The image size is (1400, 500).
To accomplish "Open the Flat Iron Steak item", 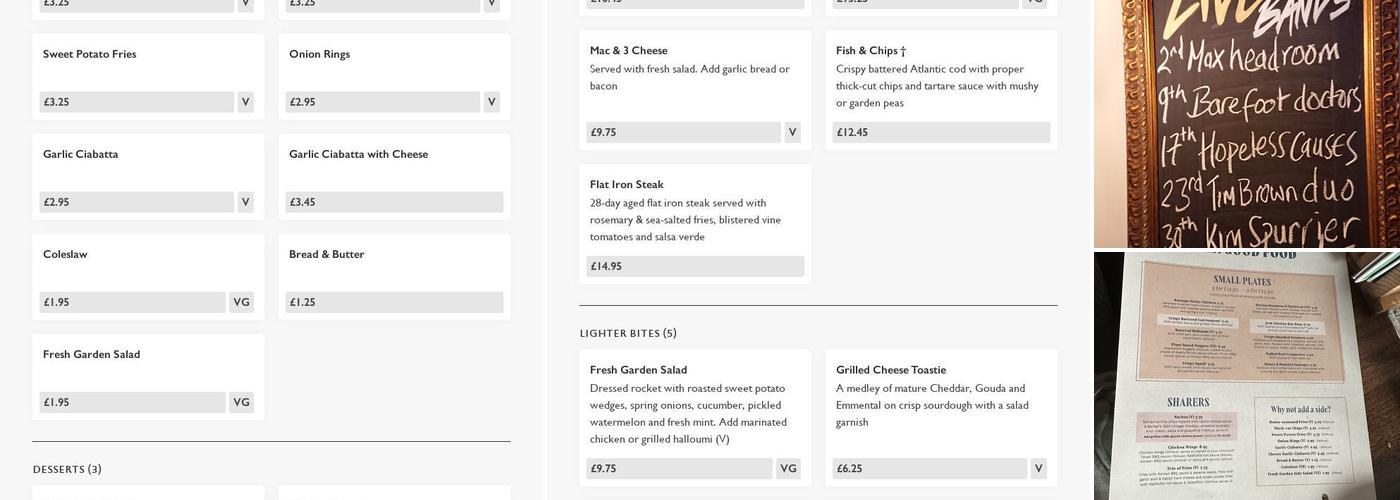I will pos(626,184).
